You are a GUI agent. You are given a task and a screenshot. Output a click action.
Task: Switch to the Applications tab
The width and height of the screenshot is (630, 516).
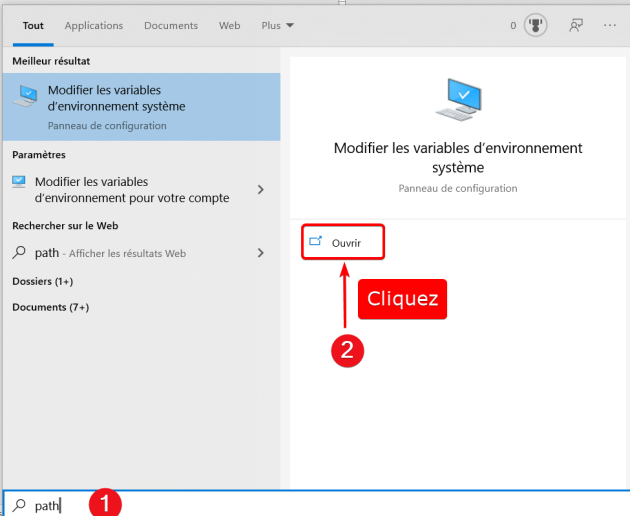(93, 26)
